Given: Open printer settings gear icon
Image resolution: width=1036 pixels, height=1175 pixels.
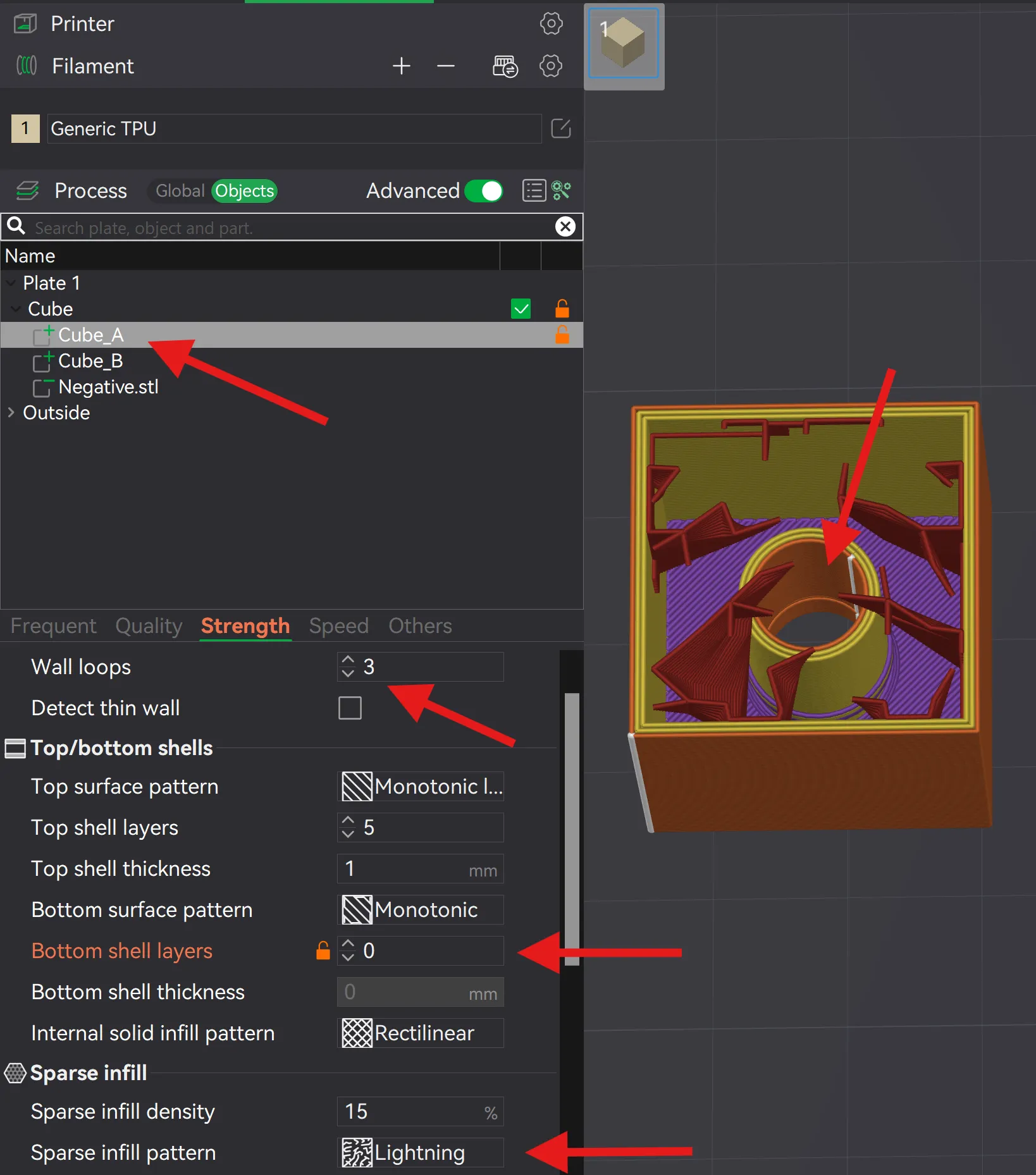Looking at the screenshot, I should [551, 24].
